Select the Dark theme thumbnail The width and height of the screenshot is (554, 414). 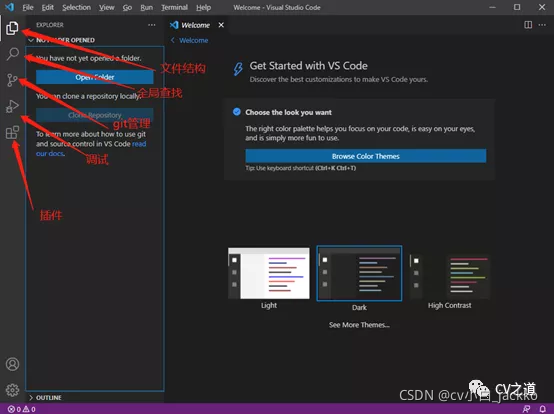tap(359, 273)
